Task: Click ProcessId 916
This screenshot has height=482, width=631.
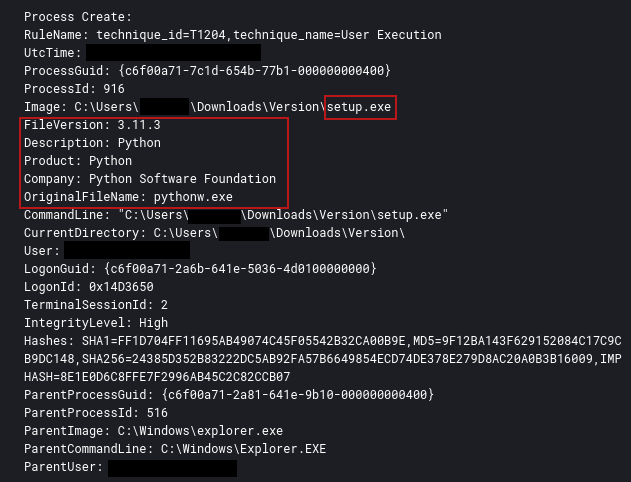Action: 74,89
